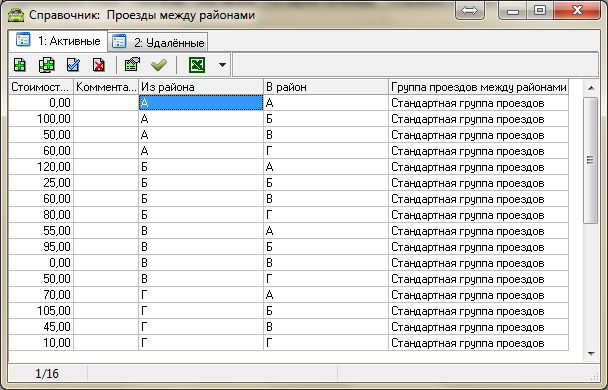The image size is (608, 390).
Task: Select the cost cell 25,00
Action: coord(41,183)
